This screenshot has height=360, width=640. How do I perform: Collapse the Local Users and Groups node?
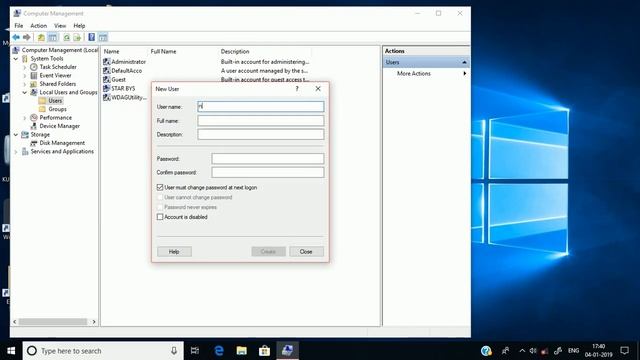point(24,93)
